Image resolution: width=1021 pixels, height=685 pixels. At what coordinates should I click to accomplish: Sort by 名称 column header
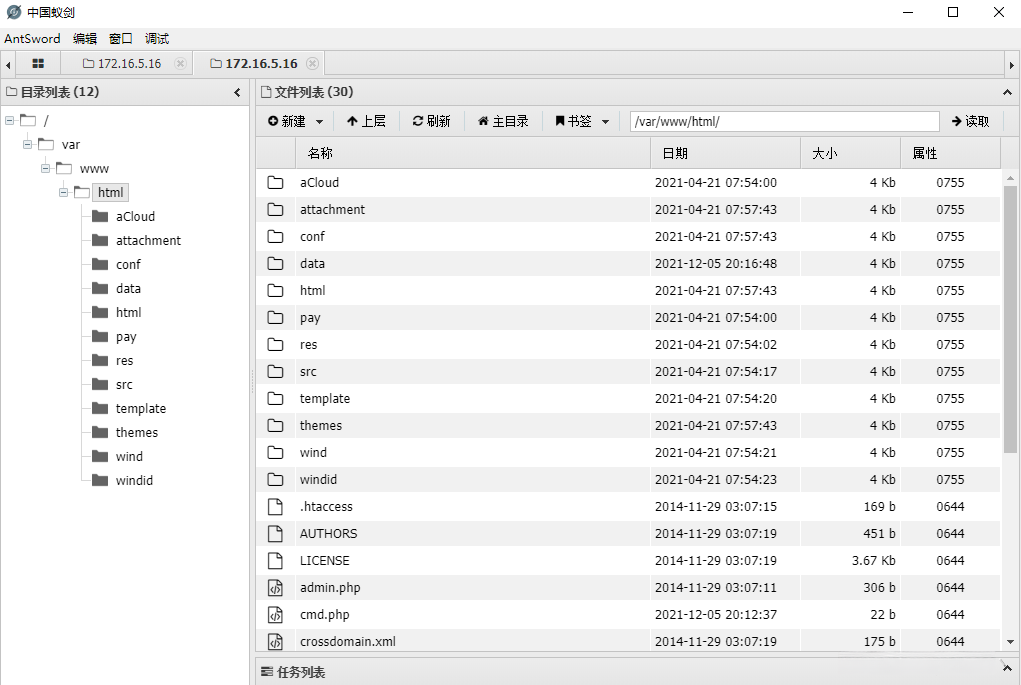[473, 153]
